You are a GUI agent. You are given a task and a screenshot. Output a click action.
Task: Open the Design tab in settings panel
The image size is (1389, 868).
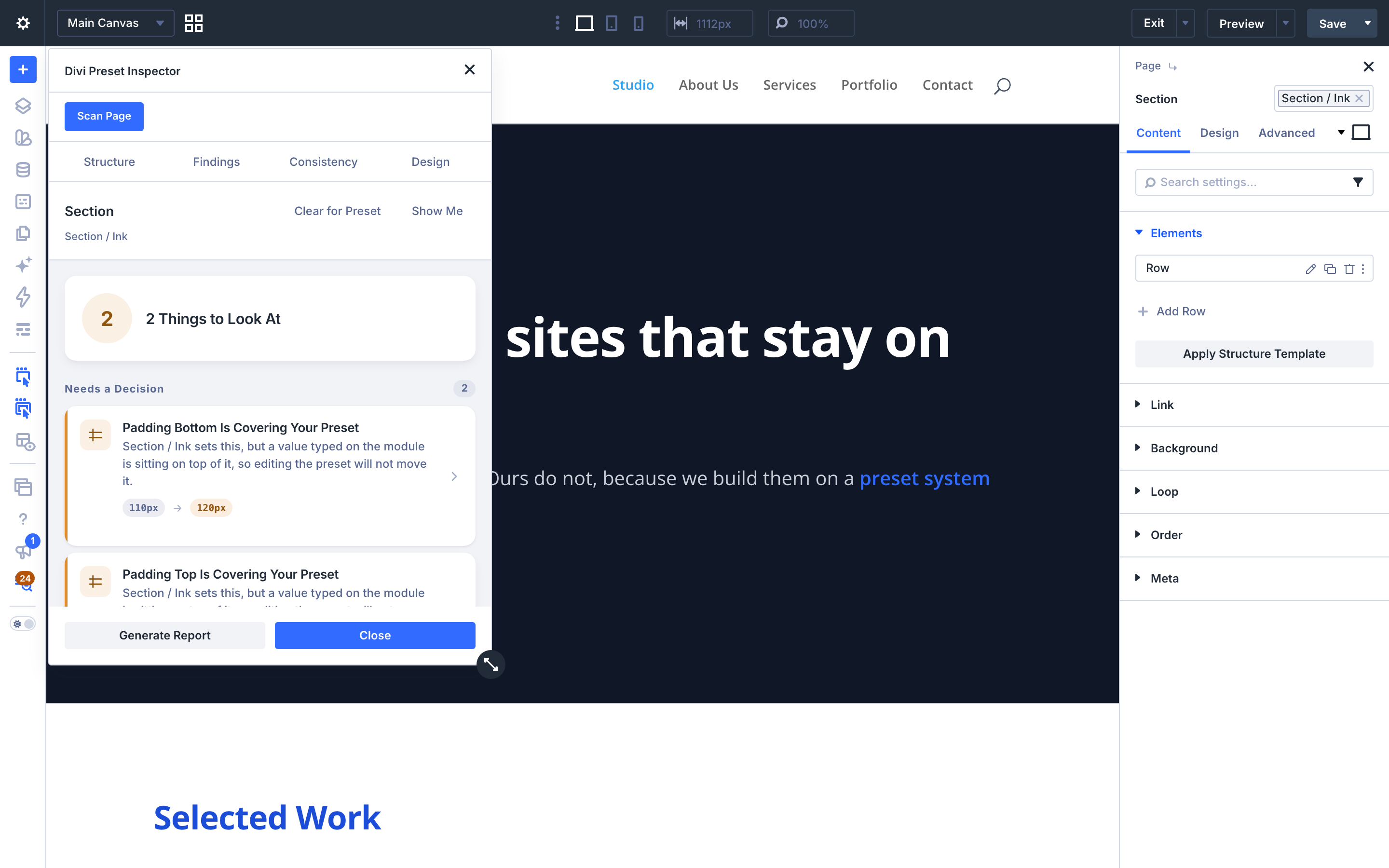click(x=1219, y=133)
